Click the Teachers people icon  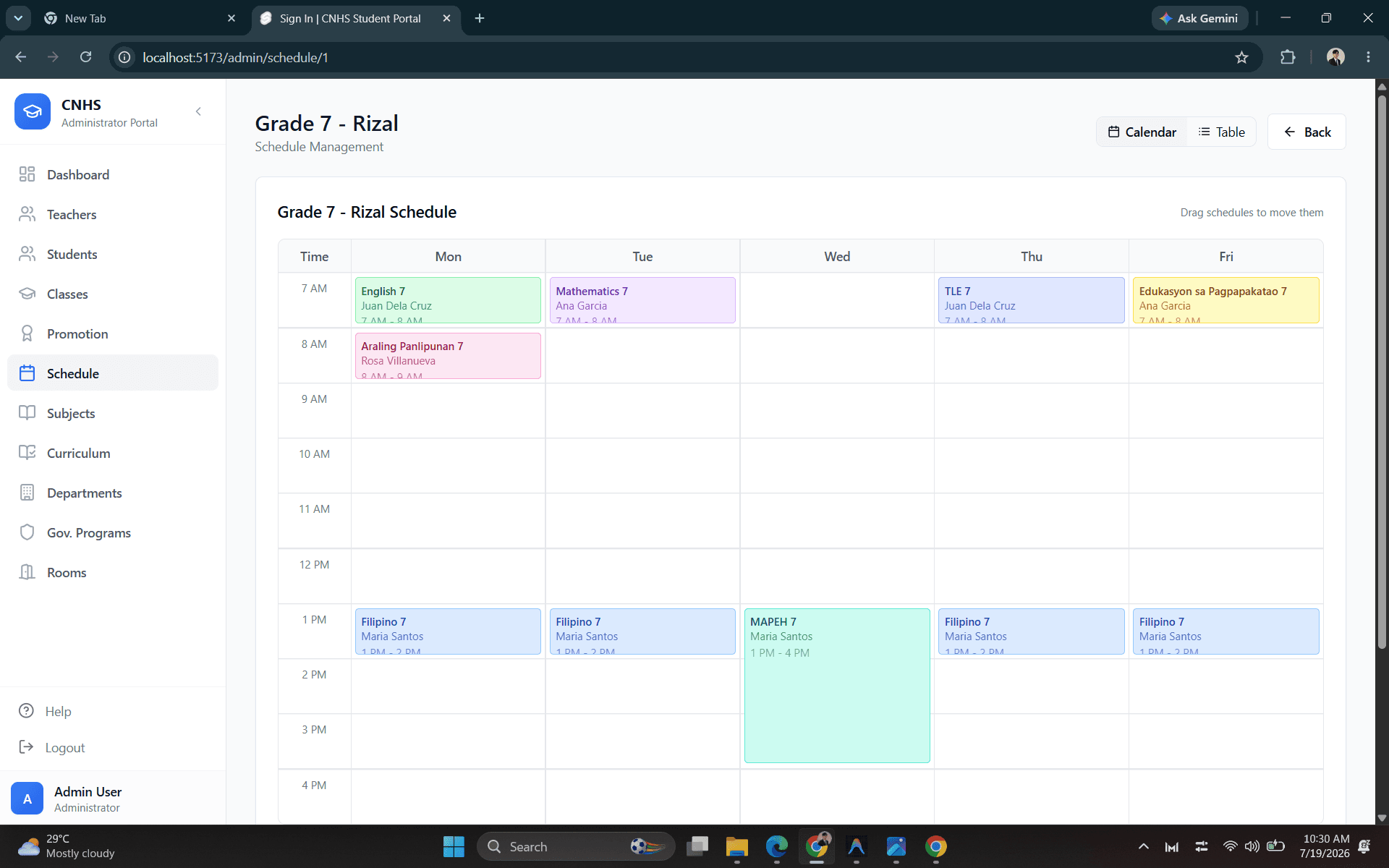click(27, 214)
